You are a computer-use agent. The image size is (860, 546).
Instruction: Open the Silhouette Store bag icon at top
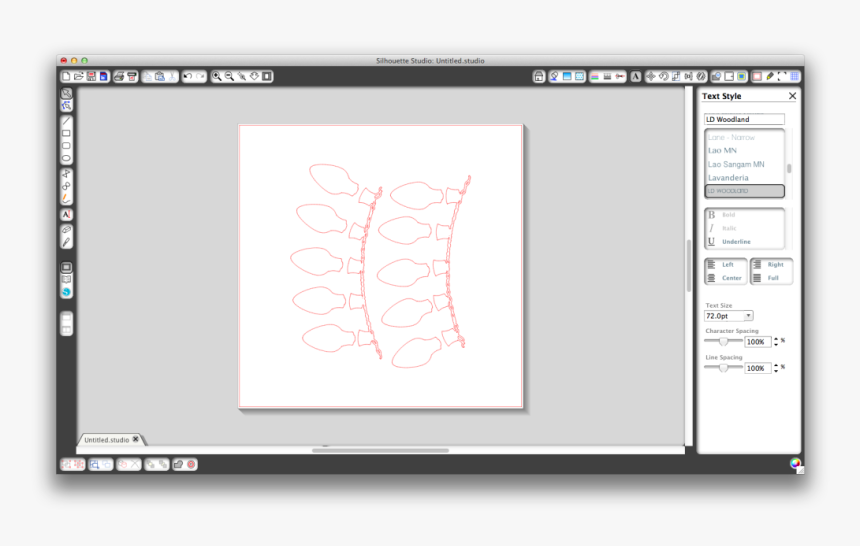(539, 76)
